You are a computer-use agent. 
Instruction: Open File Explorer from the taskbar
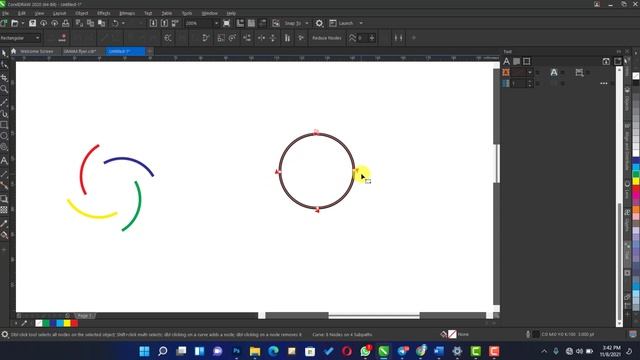pos(255,351)
